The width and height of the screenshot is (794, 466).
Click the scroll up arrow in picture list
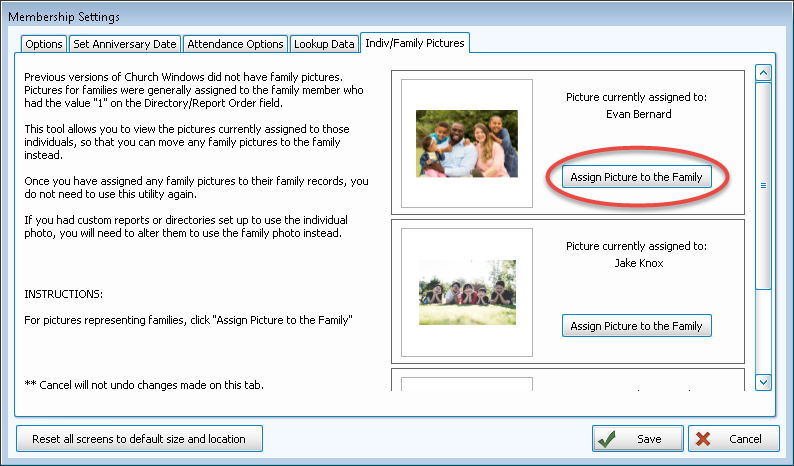763,73
